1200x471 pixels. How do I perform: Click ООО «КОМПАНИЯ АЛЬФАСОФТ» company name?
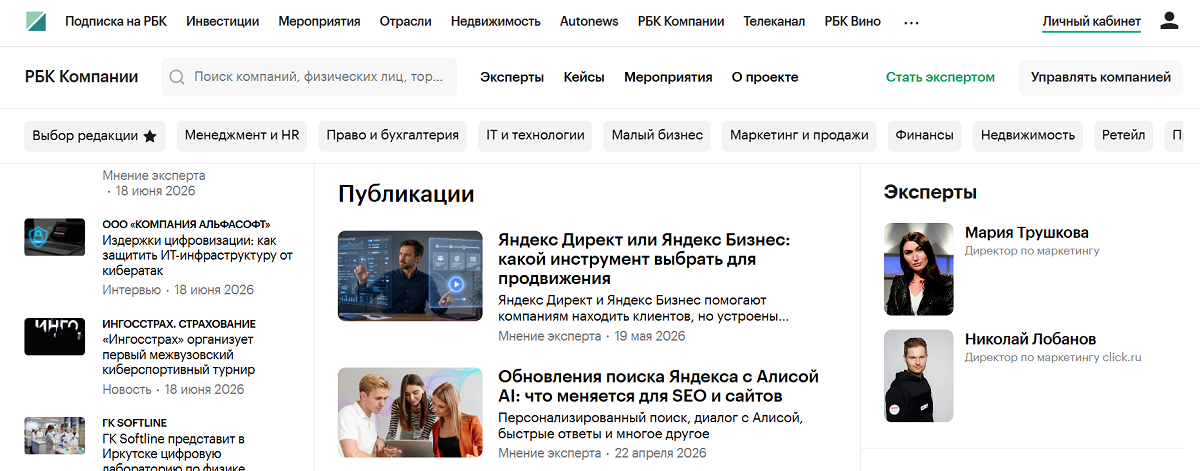coord(186,224)
